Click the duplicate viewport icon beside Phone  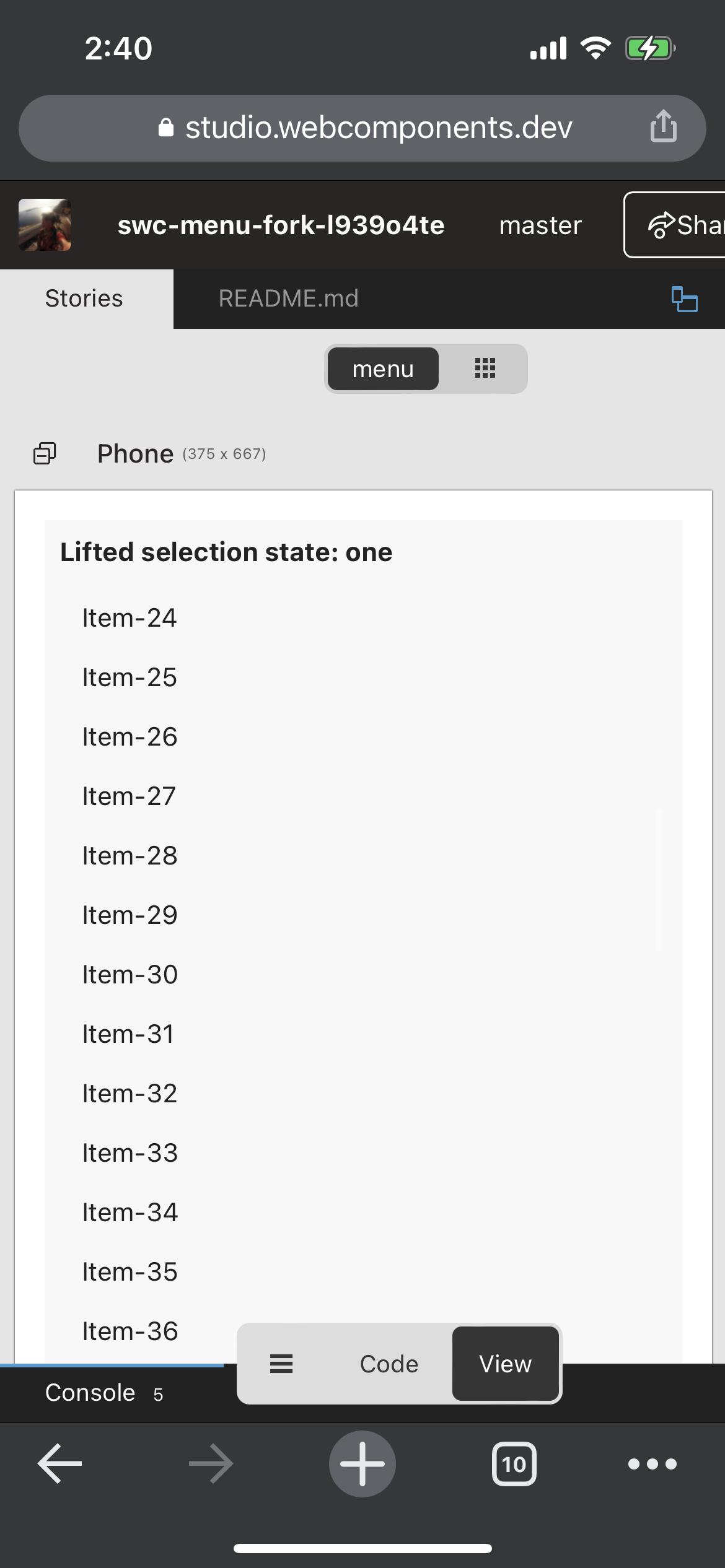[x=45, y=453]
